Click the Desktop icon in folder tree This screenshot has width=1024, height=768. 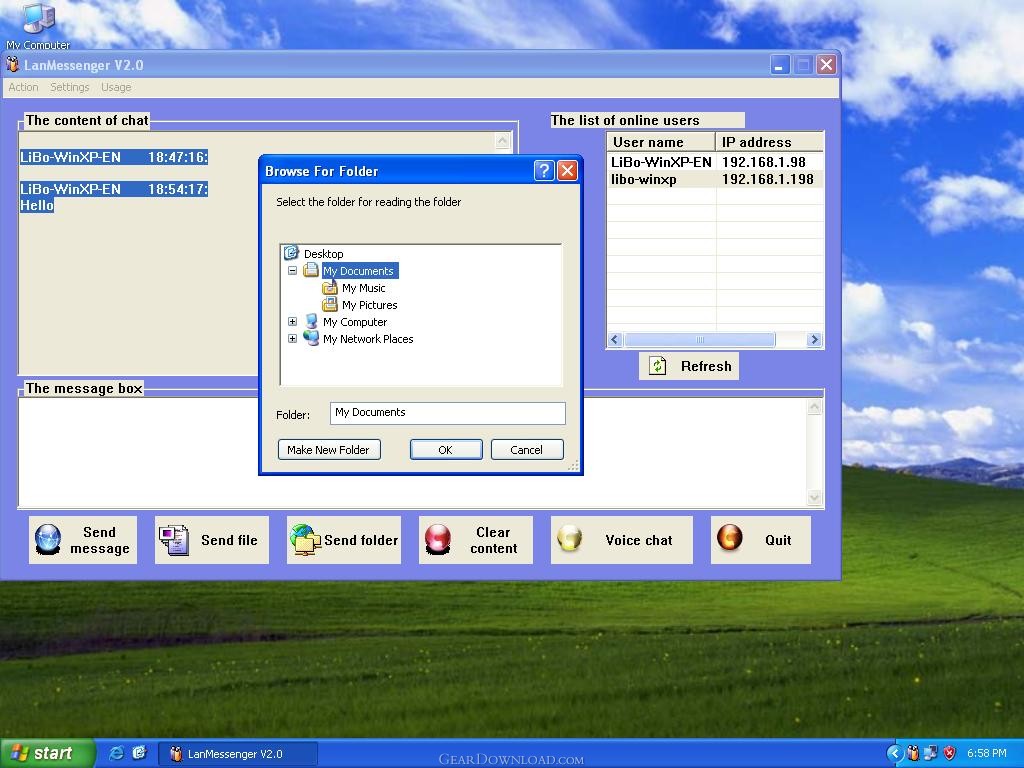291,253
